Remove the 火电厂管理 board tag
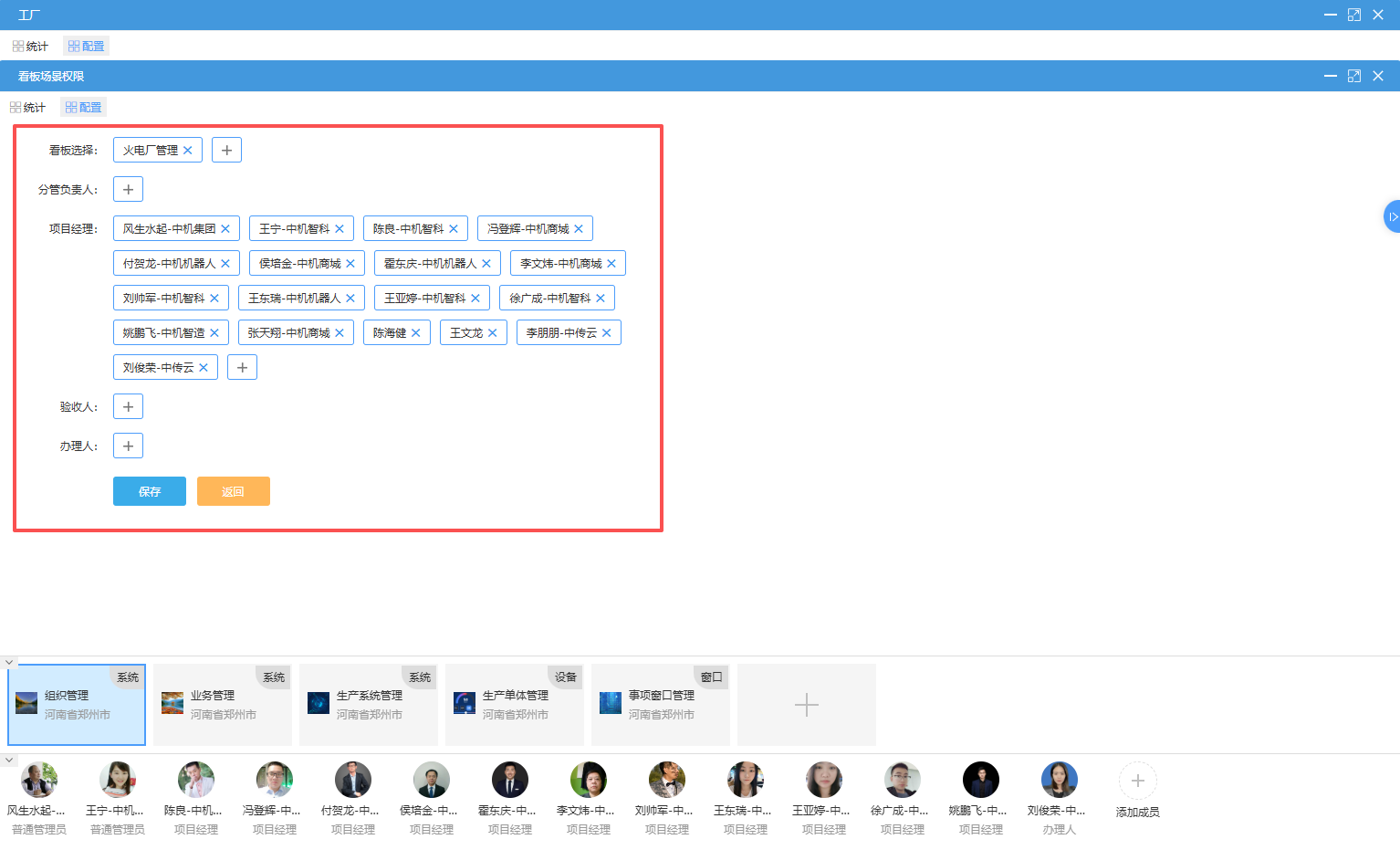The width and height of the screenshot is (1400, 850). pos(188,151)
